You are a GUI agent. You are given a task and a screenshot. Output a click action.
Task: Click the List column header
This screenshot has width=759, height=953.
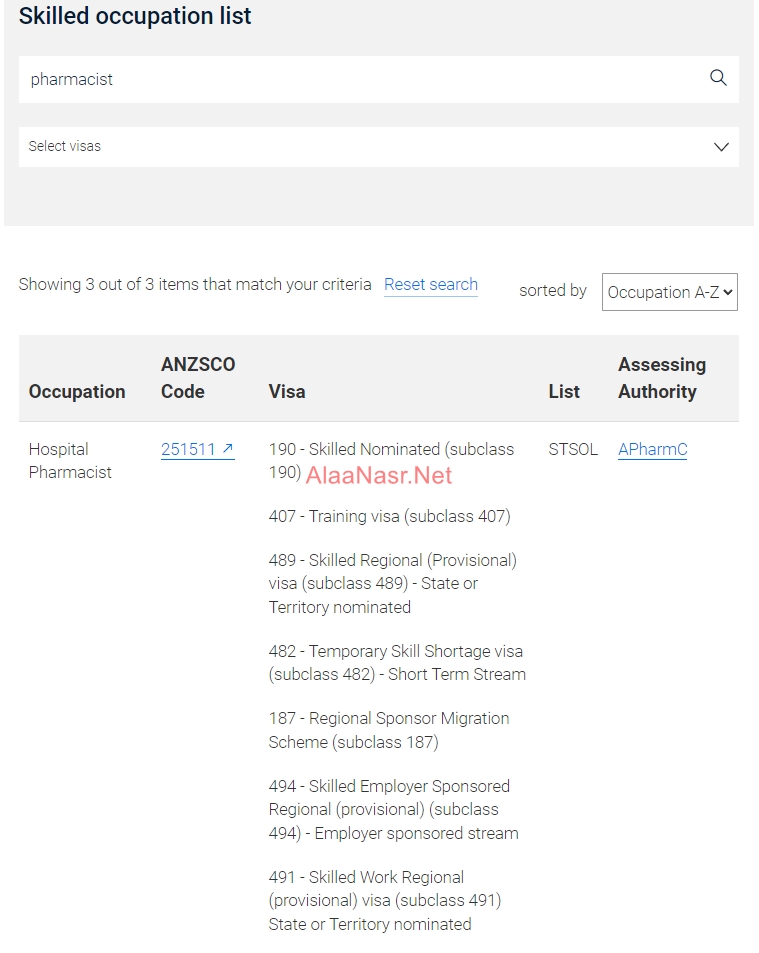564,391
